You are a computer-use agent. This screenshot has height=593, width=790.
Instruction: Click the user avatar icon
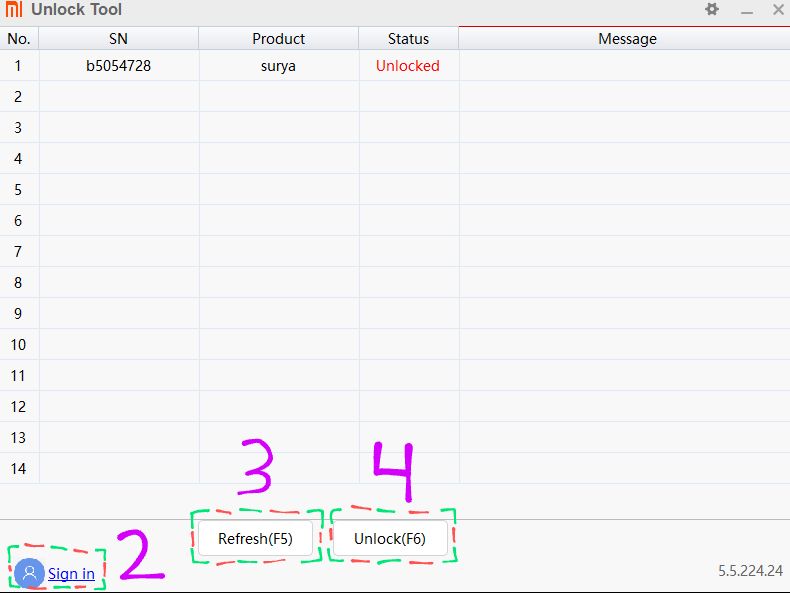click(x=29, y=573)
